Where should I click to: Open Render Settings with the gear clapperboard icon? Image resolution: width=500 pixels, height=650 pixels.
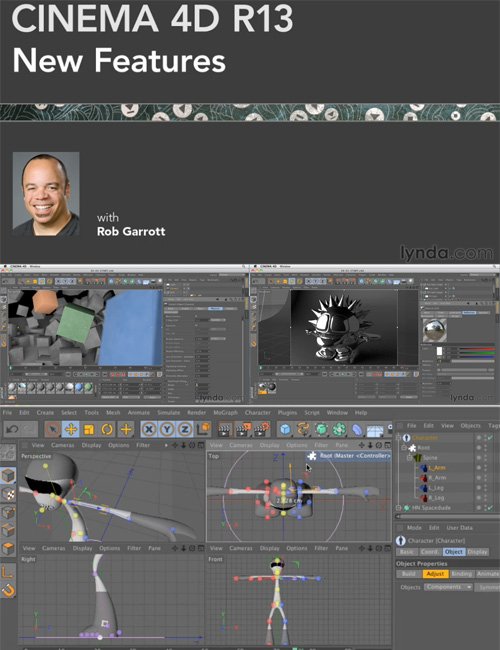tap(262, 429)
